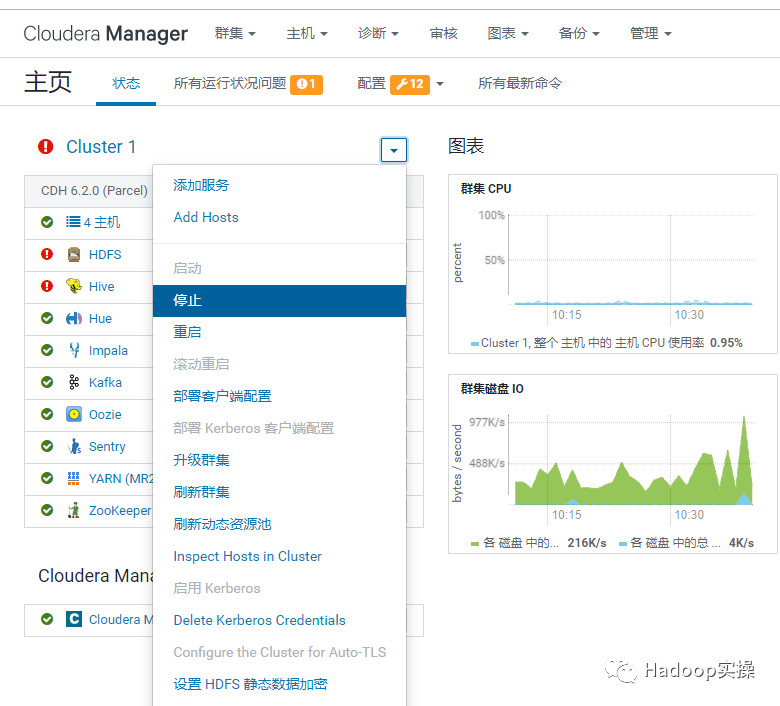Viewport: 780px width, 706px height.
Task: Click the 群集磁盘 IO chart title
Action: coord(492,389)
